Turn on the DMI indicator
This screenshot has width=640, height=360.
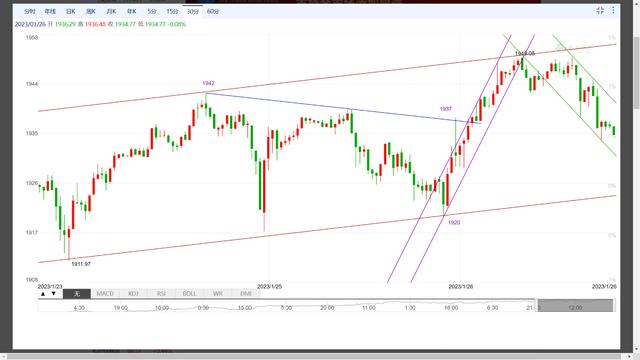[246, 293]
